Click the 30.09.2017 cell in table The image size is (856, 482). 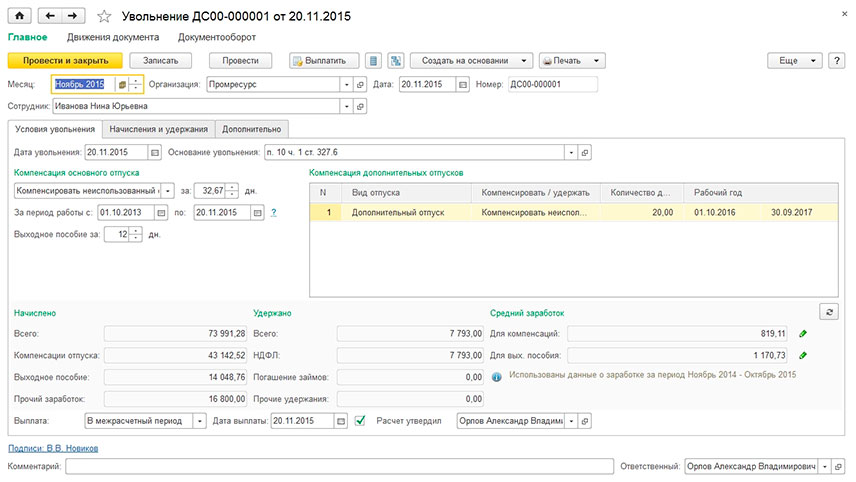point(799,212)
